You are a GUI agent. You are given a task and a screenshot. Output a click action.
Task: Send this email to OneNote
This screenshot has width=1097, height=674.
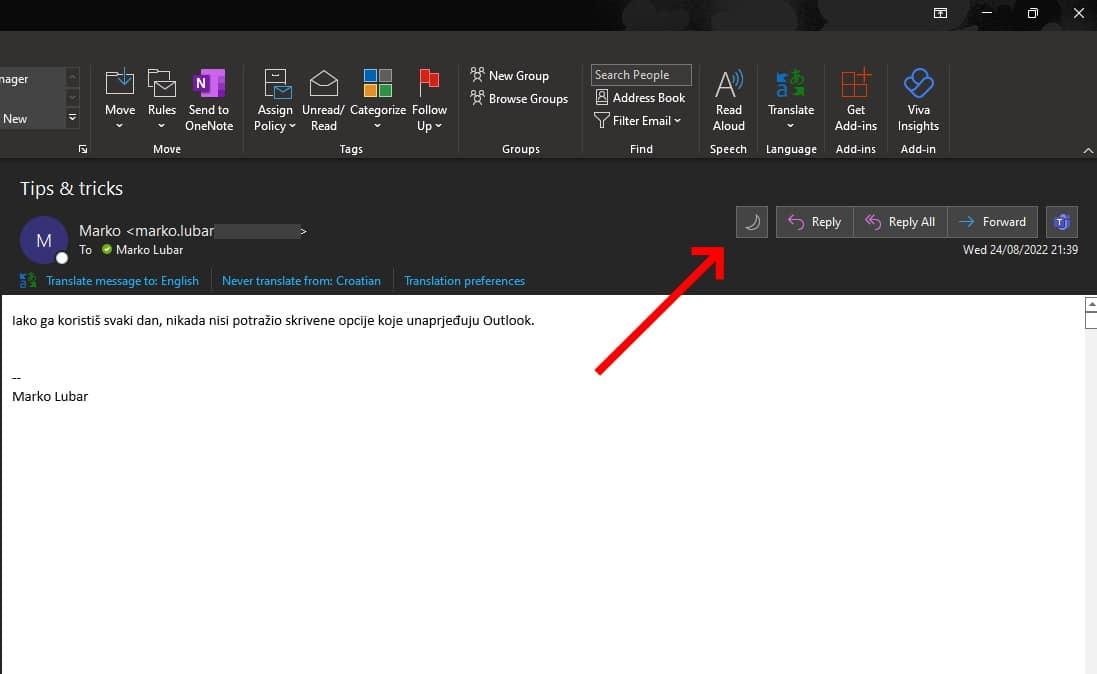click(209, 97)
